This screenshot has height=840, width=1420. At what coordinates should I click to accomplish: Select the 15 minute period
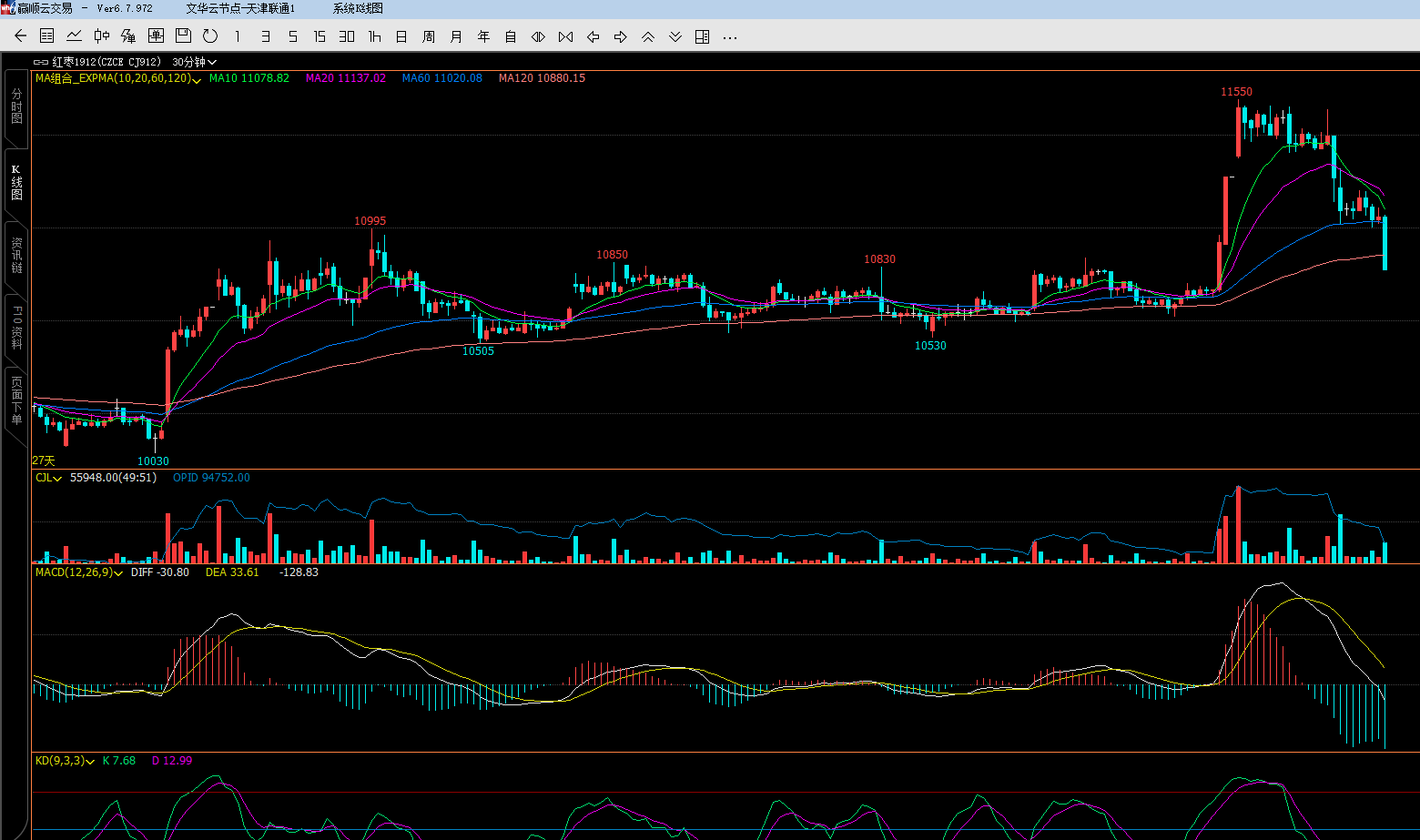pos(319,36)
